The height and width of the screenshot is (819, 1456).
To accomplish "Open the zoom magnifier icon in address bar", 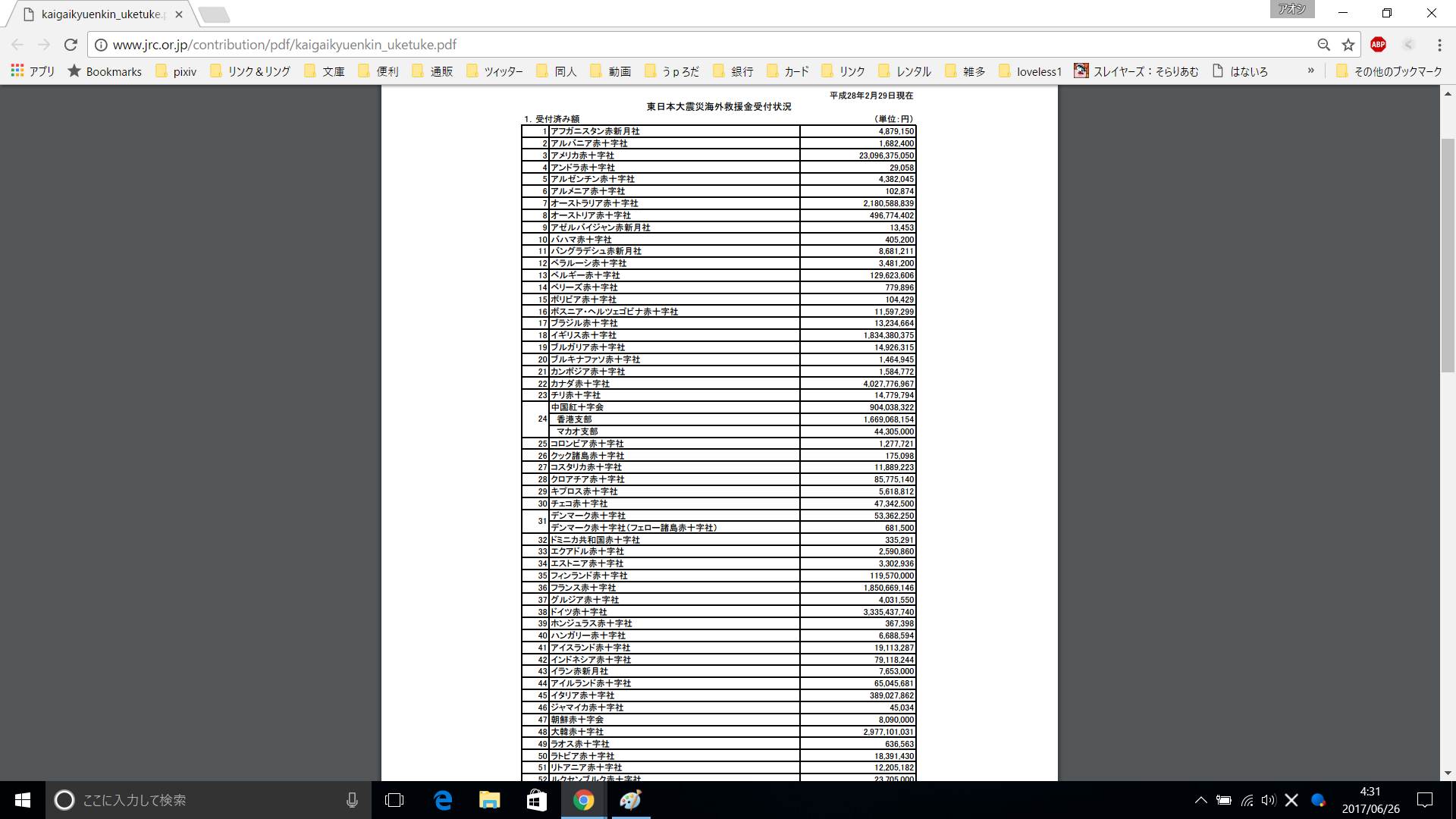I will [1323, 45].
